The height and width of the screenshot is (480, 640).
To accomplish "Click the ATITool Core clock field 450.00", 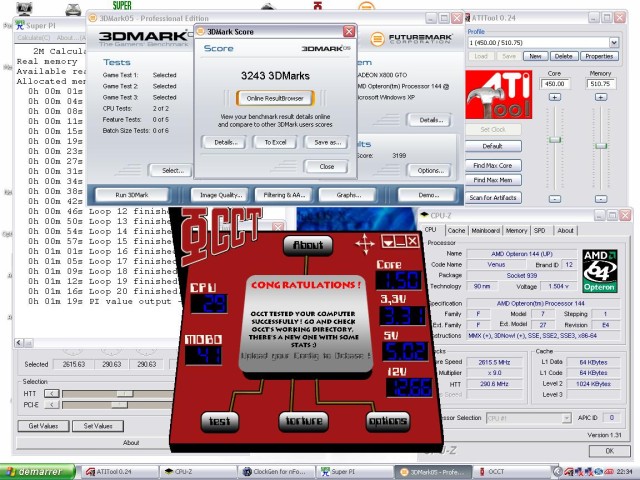I will coord(555,84).
